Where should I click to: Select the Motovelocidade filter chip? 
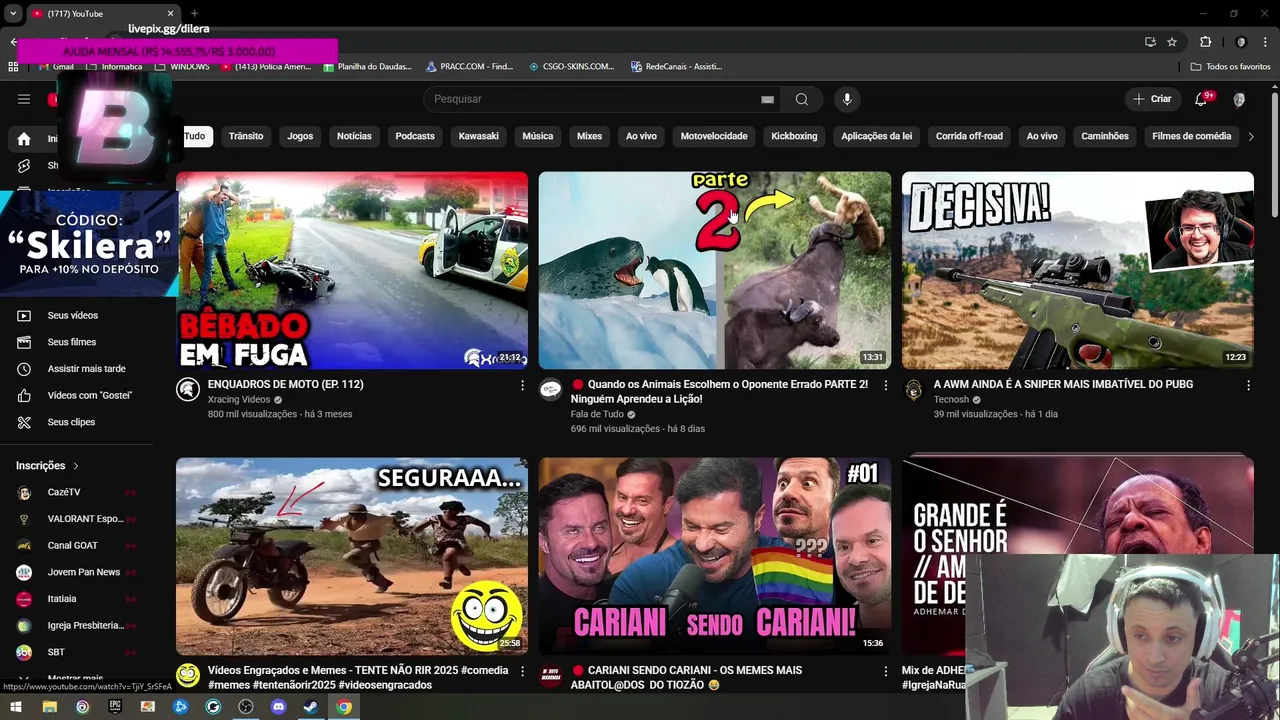click(x=714, y=136)
